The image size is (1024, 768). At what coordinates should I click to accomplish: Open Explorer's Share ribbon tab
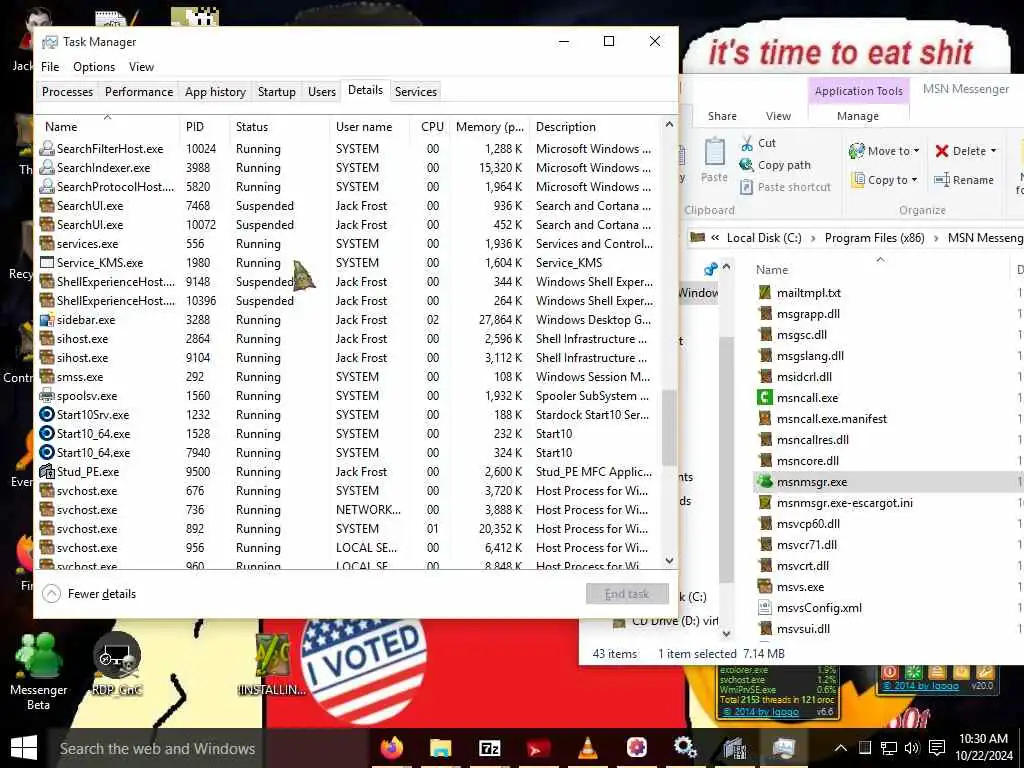(722, 116)
